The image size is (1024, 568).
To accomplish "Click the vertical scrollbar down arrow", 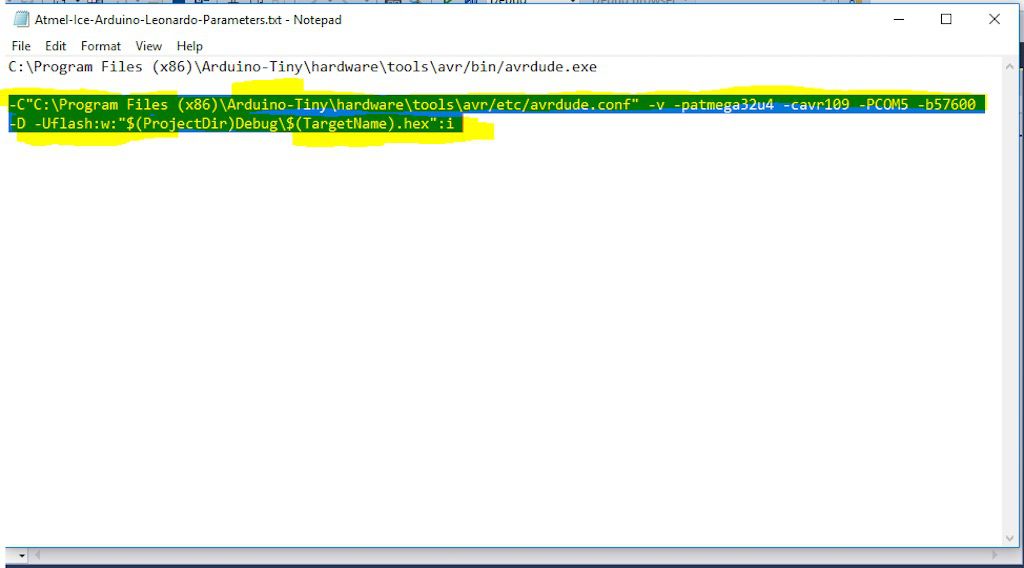I will [x=1010, y=539].
